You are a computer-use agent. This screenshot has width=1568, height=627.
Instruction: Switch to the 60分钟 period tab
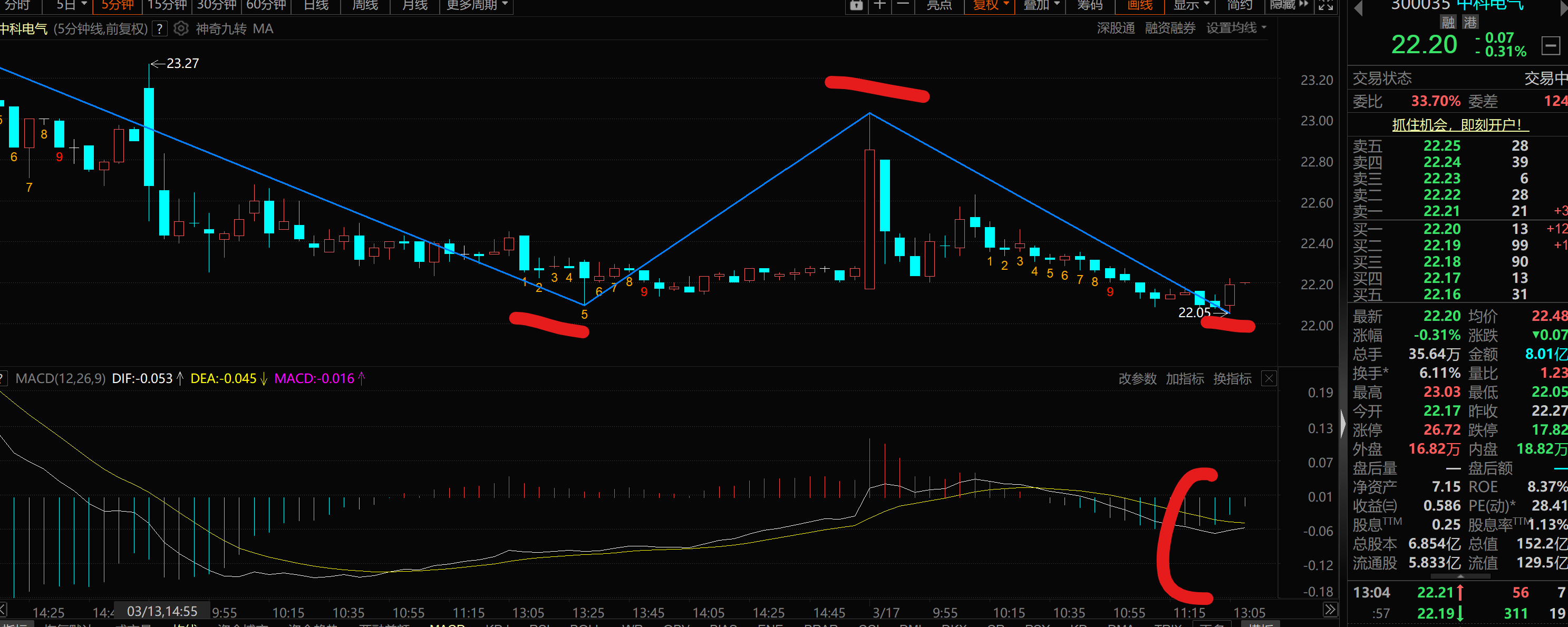266,5
